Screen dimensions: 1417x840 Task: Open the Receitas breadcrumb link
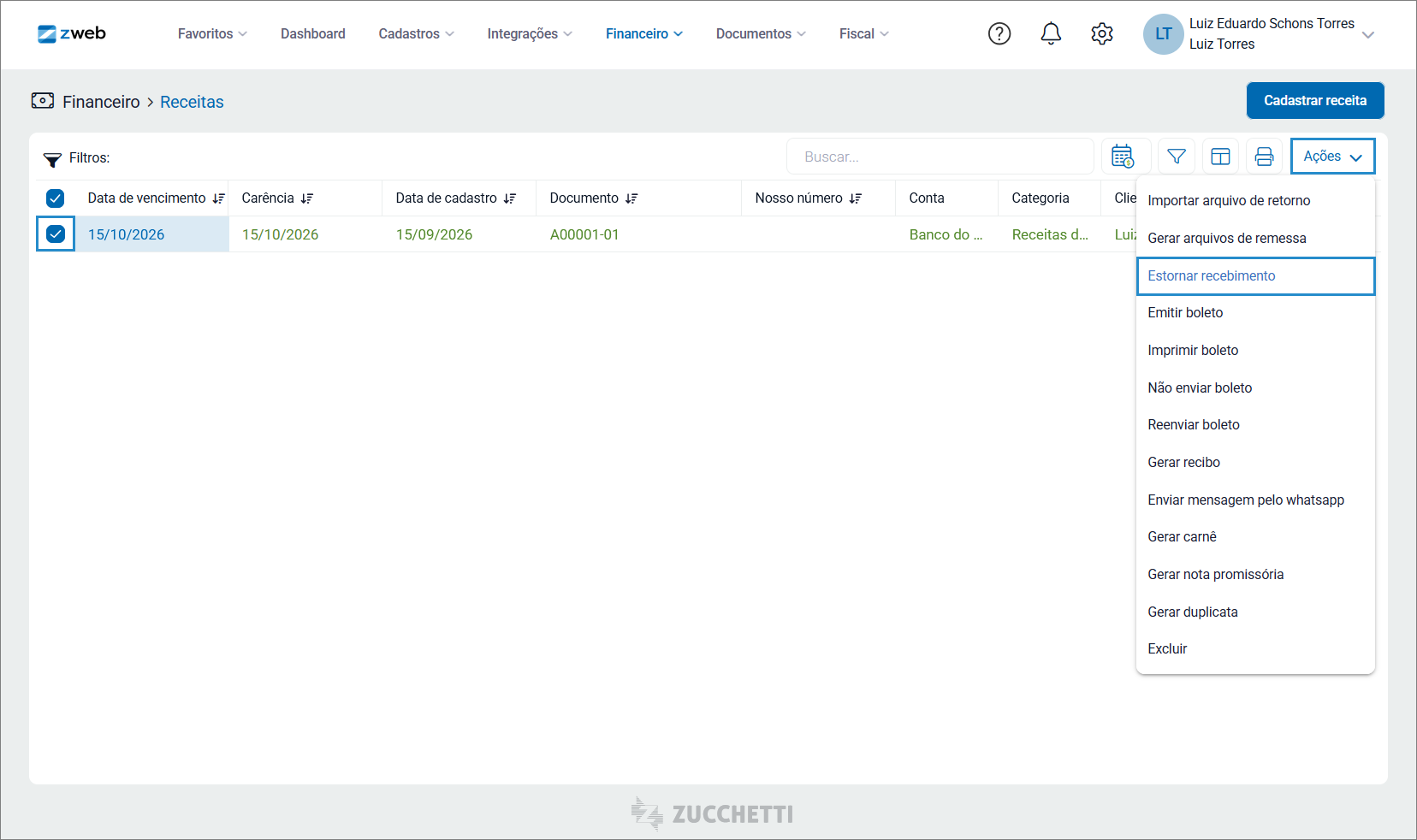(192, 102)
